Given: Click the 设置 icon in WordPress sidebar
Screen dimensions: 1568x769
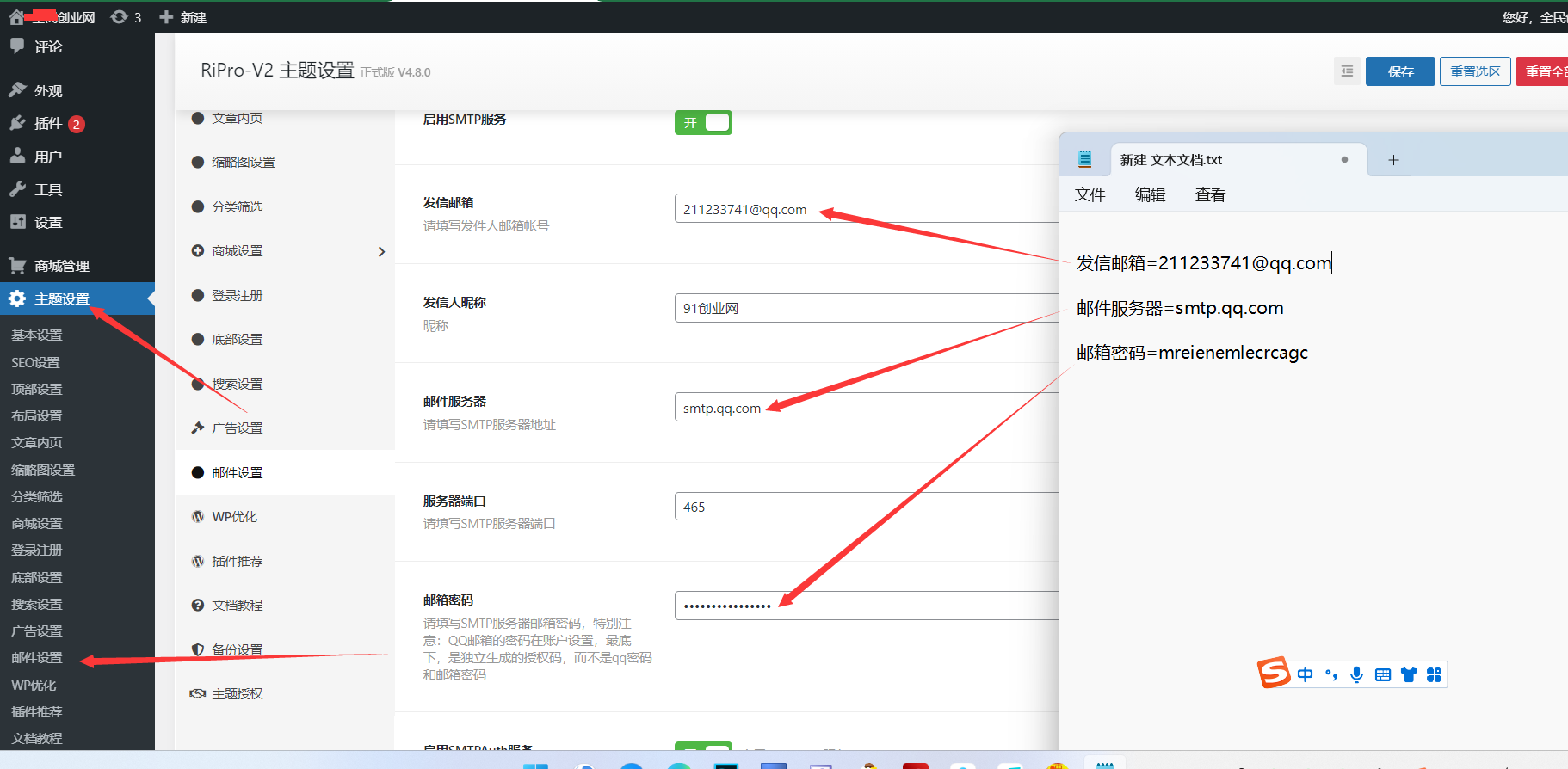Looking at the screenshot, I should point(17,222).
